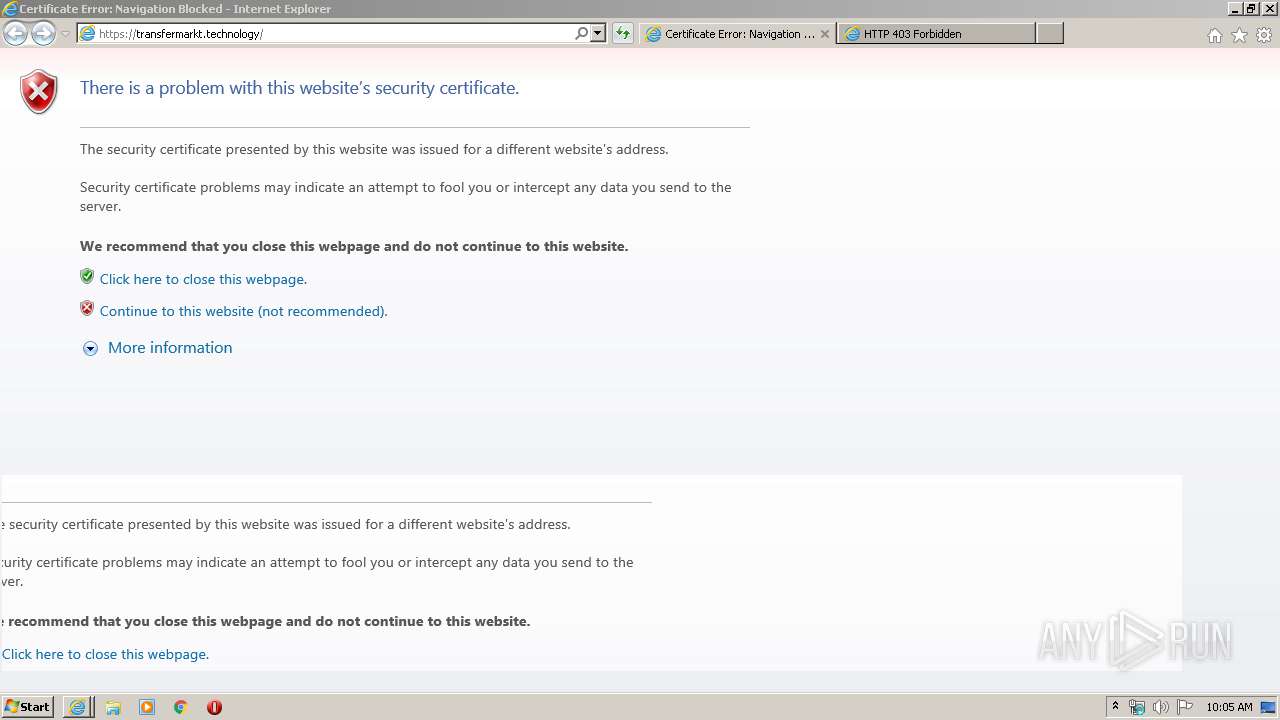Screen dimensions: 1280x720
Task: Click the browser Back arrow button
Action: (15, 33)
